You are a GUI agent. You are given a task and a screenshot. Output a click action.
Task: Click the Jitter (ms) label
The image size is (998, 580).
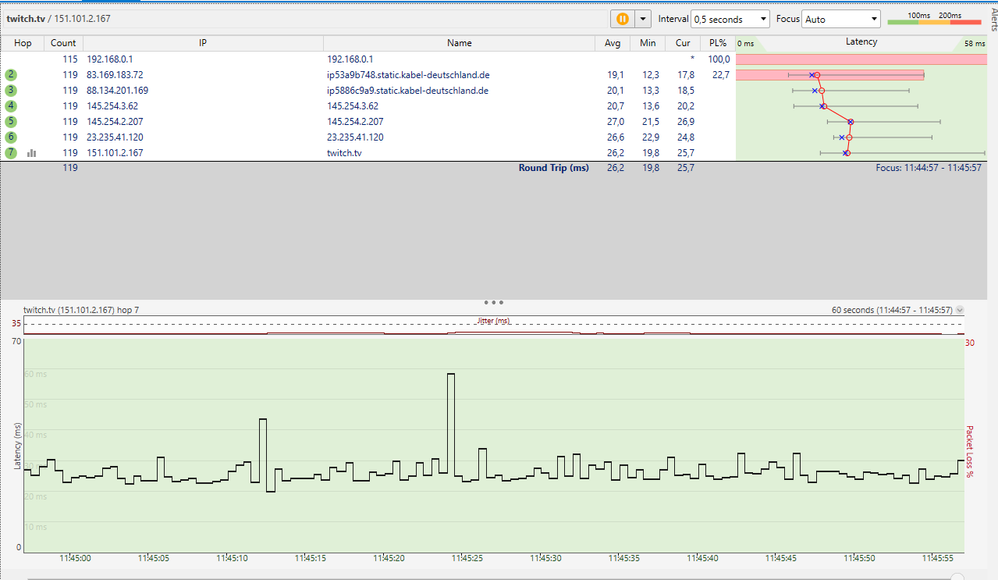coord(493,321)
